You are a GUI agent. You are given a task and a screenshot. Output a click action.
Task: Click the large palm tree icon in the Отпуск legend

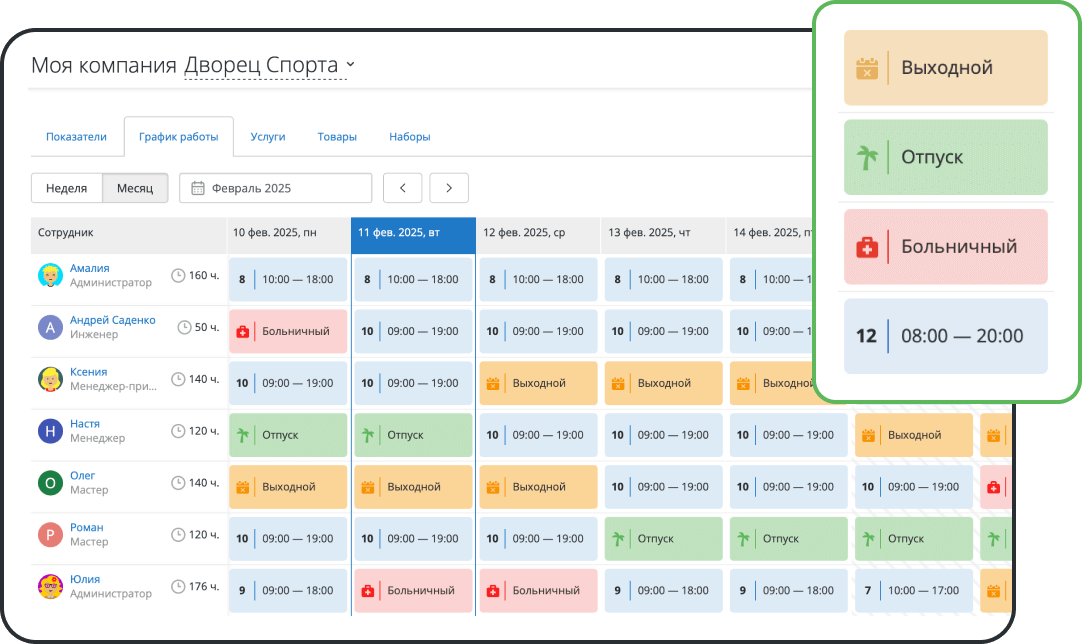click(865, 158)
